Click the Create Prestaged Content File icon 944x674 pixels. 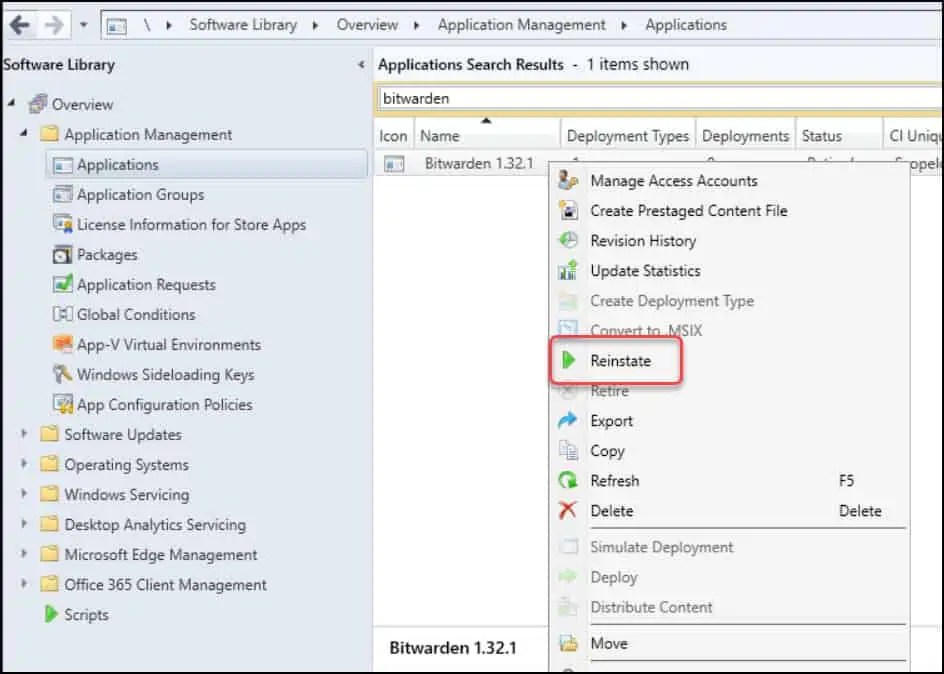pos(570,210)
